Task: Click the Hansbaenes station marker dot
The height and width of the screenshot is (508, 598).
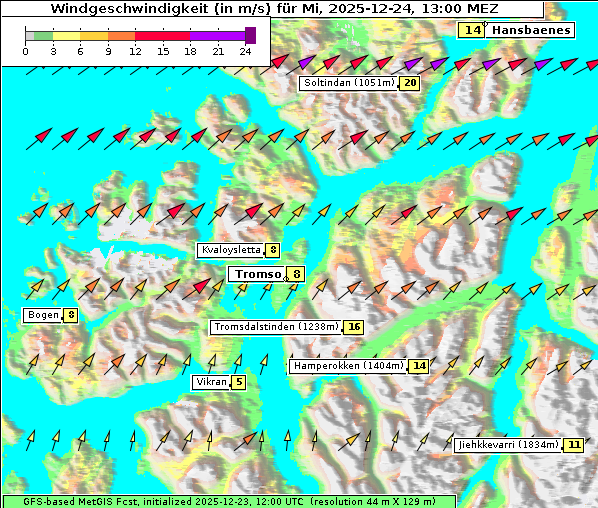Action: click(485, 24)
